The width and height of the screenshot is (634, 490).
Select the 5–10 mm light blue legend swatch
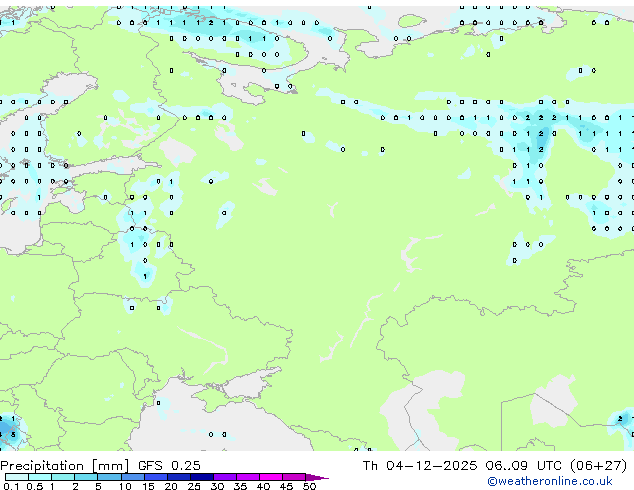pos(109,477)
